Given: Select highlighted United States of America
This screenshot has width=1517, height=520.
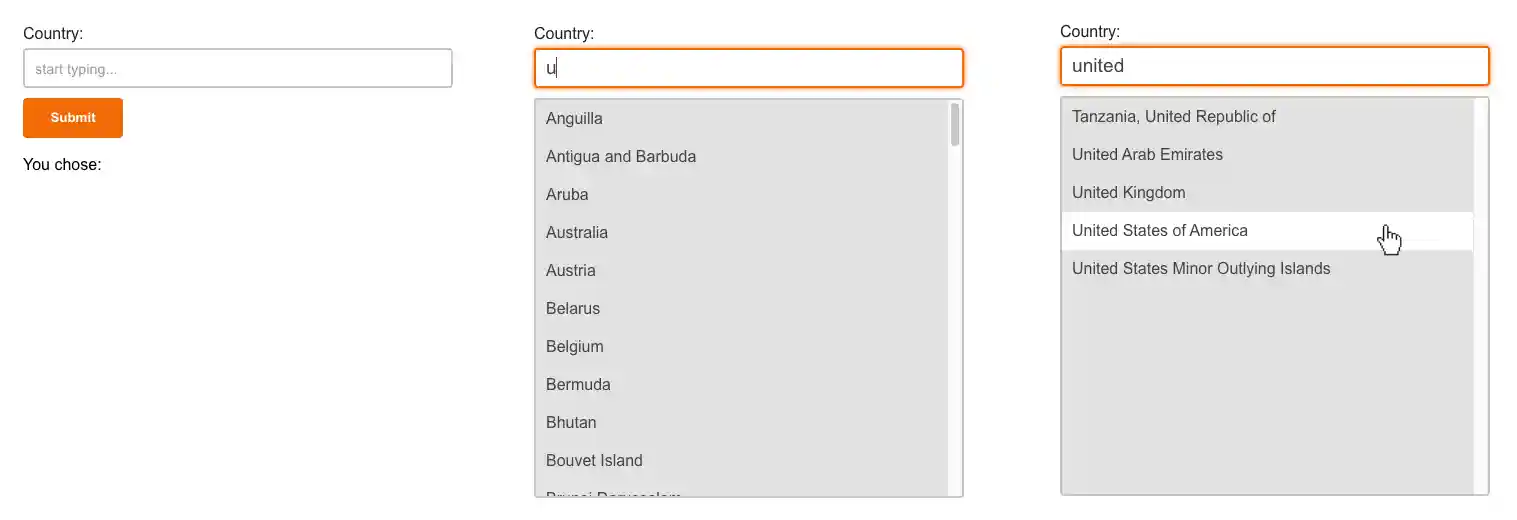Looking at the screenshot, I should coord(1160,231).
